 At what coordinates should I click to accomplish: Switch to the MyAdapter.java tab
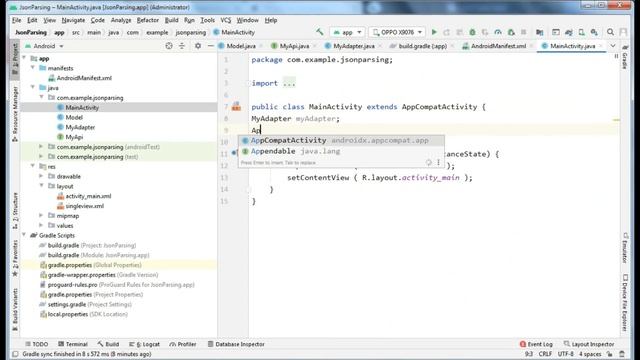pos(354,46)
